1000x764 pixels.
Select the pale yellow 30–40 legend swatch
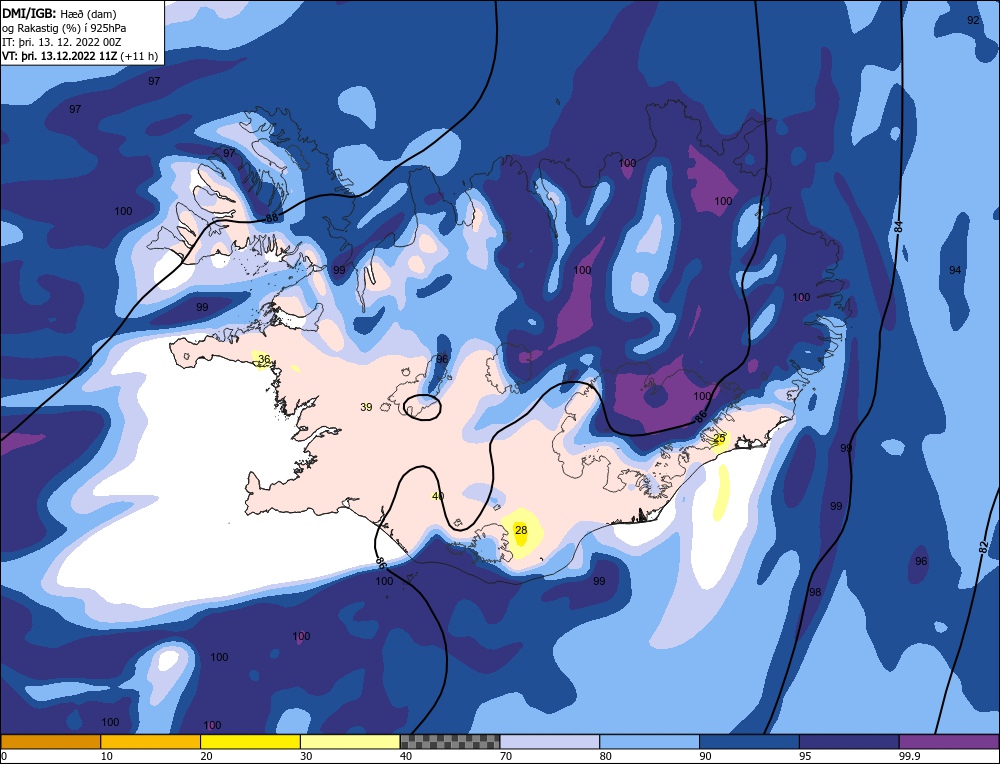coord(350,742)
